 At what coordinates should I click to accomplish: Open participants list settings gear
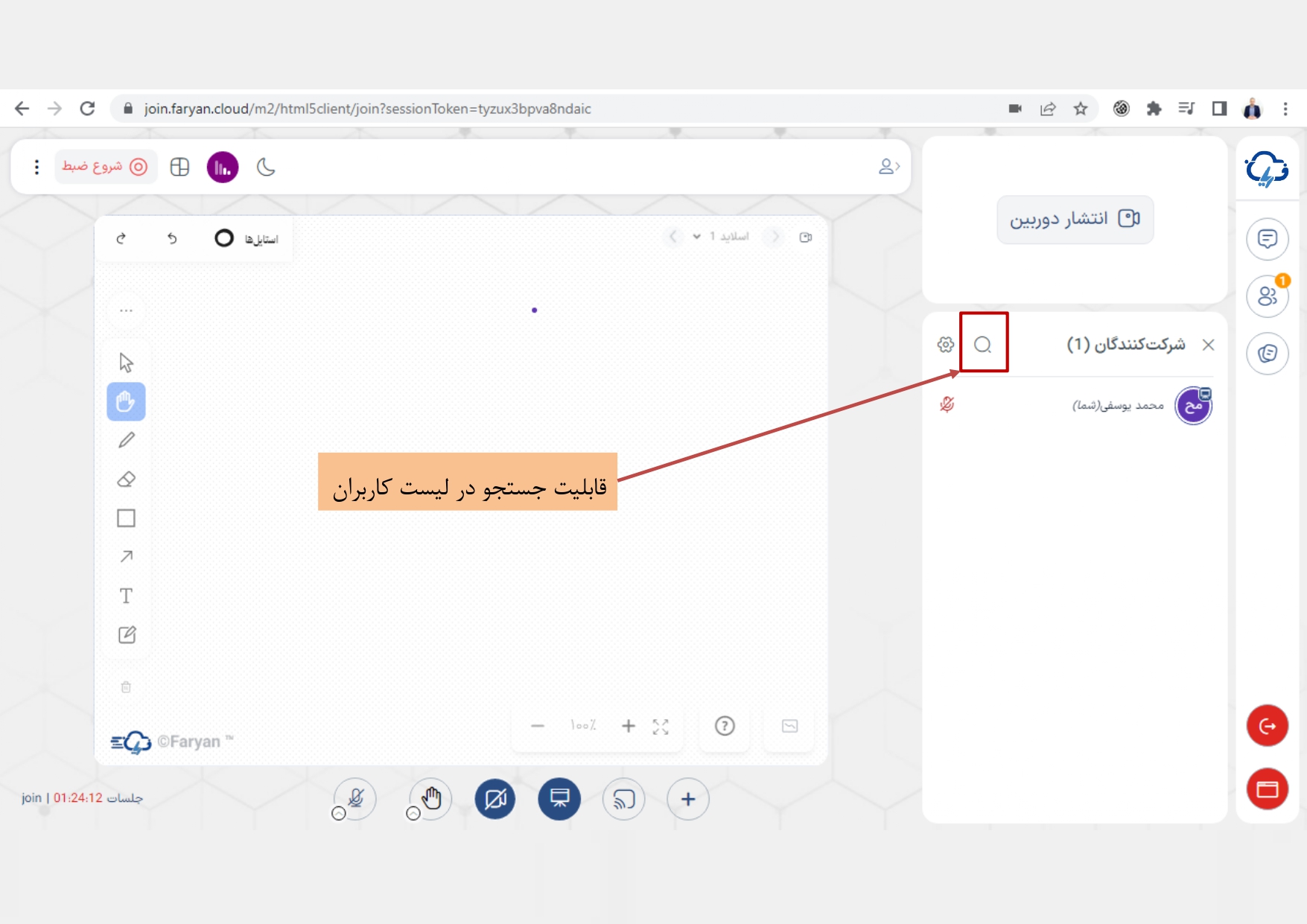point(946,345)
